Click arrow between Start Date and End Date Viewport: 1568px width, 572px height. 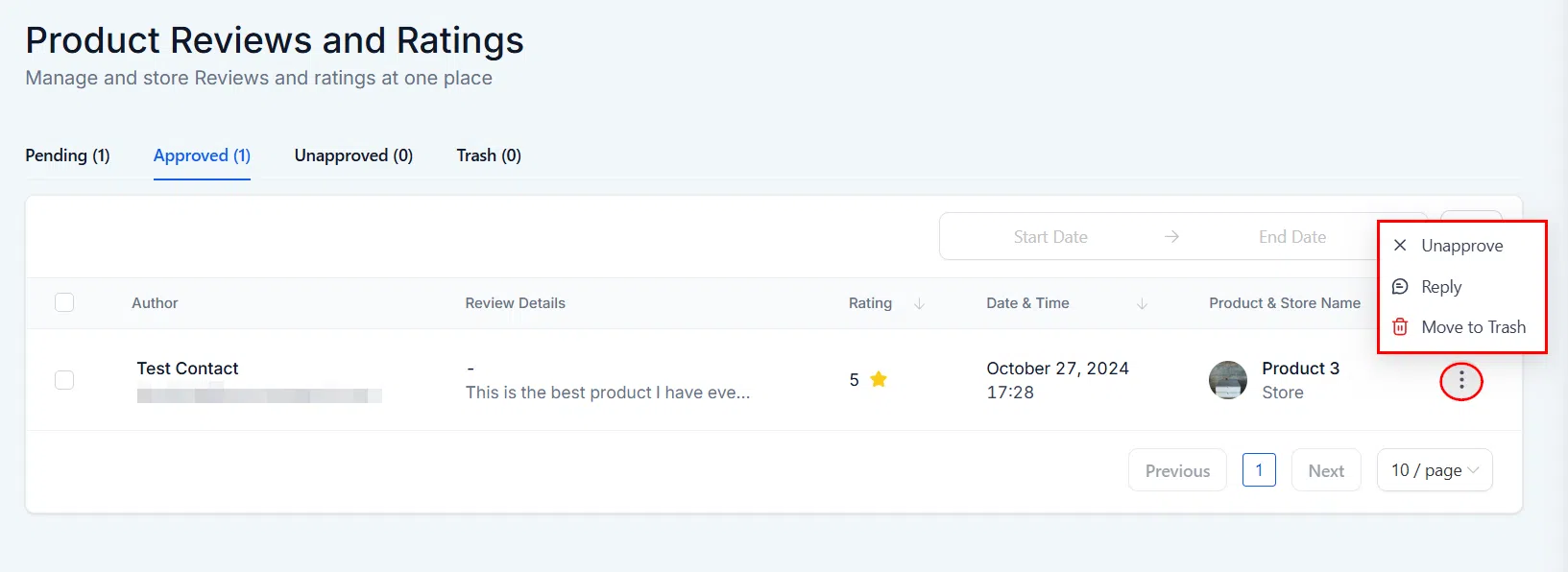point(1171,236)
